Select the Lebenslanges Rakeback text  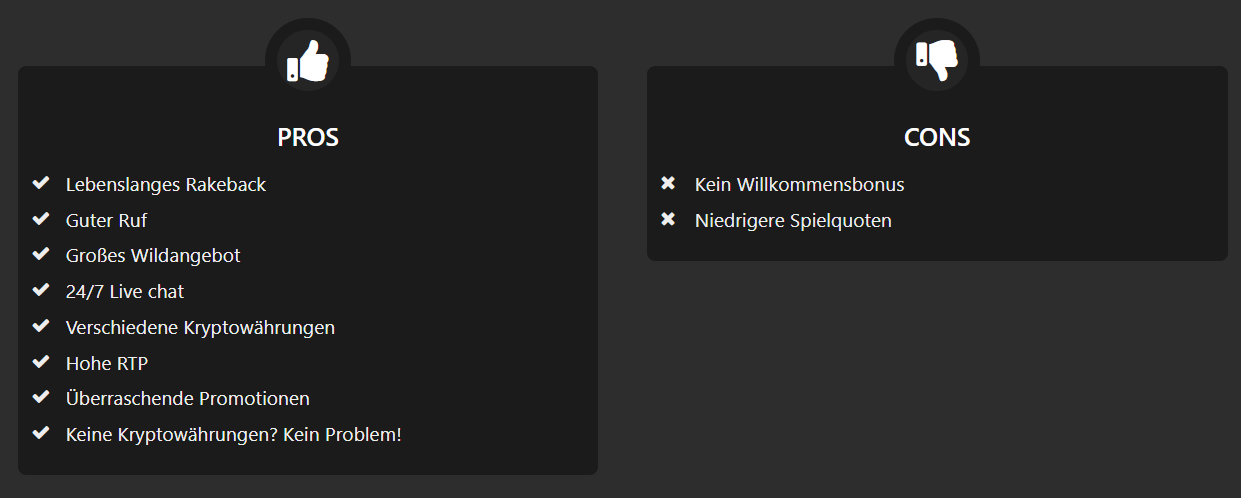[166, 185]
